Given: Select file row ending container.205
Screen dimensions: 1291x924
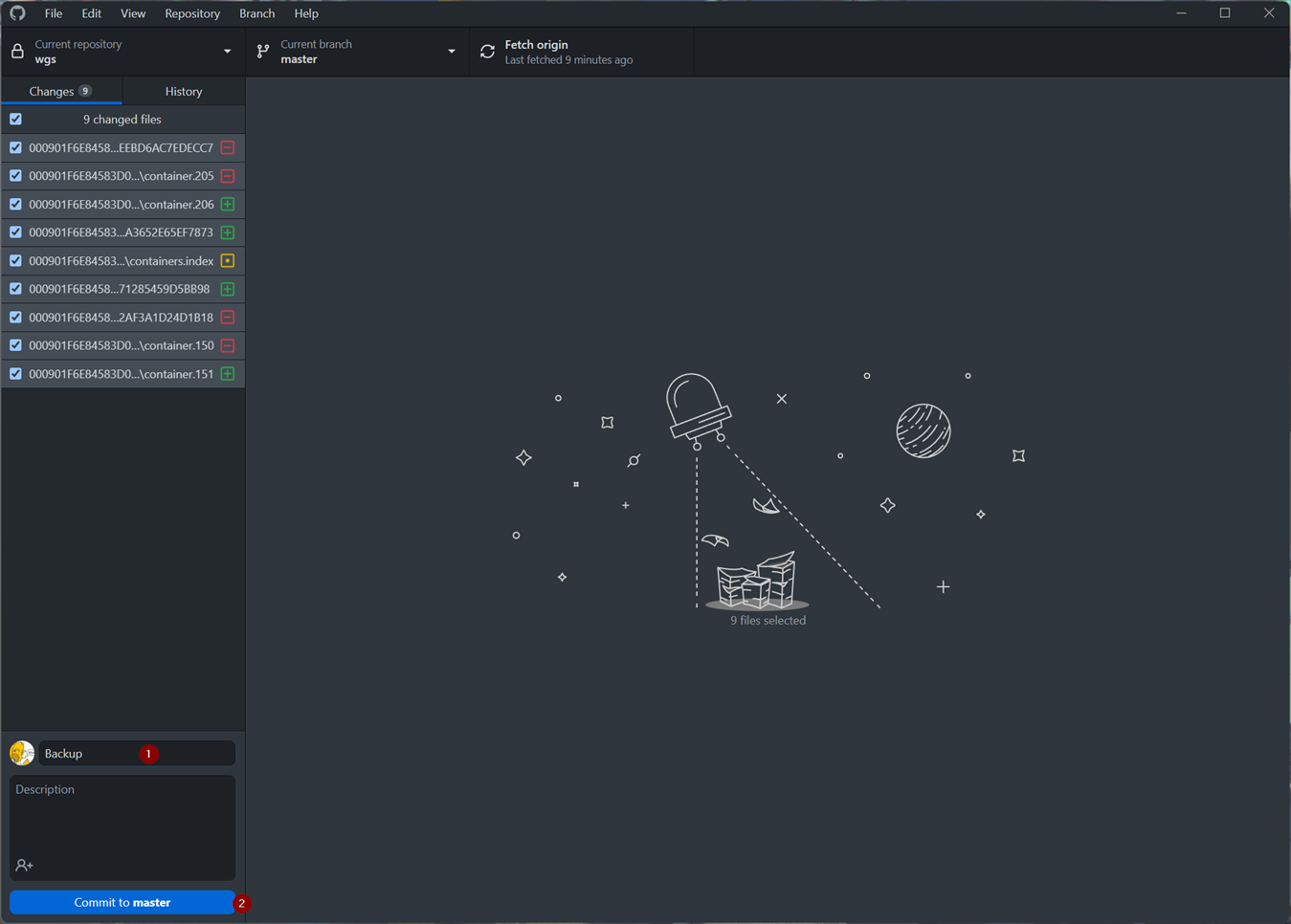Looking at the screenshot, I should tap(122, 176).
